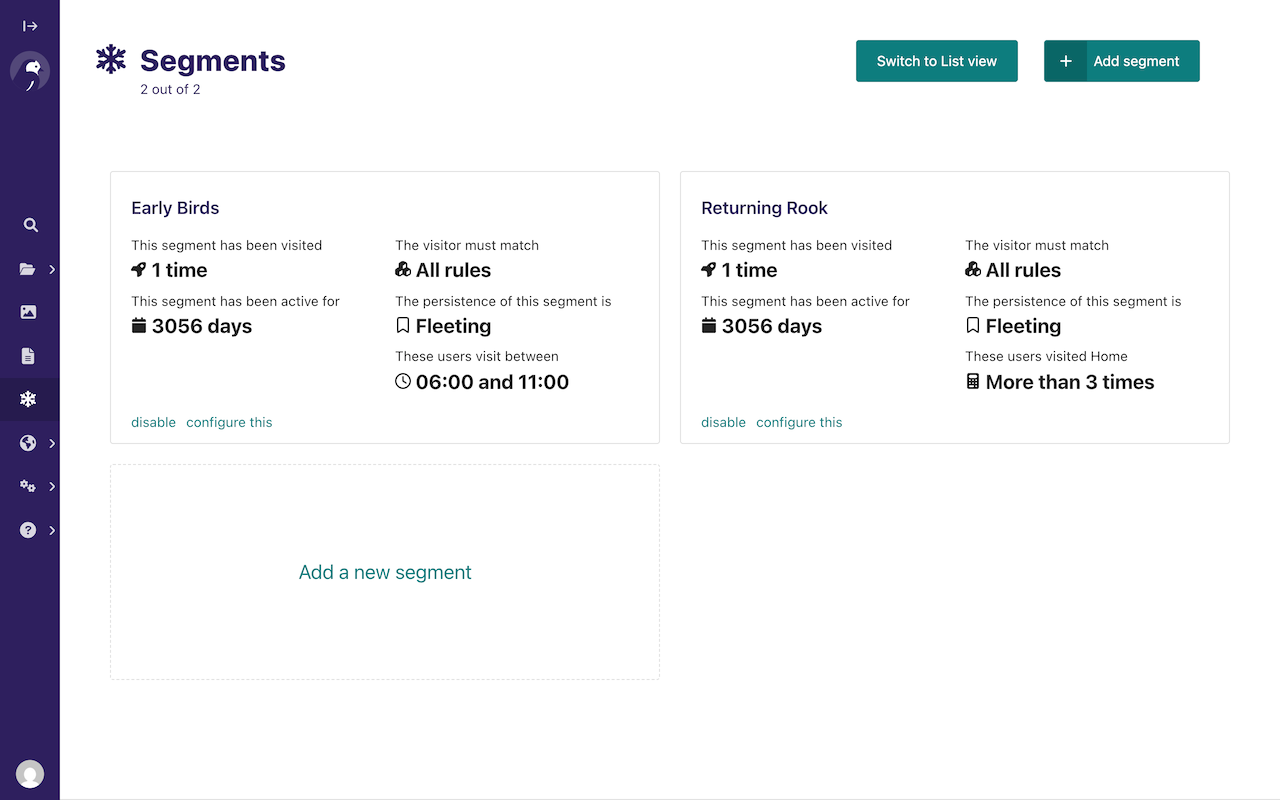Image resolution: width=1280 pixels, height=800 pixels.
Task: Select the globe icon in the sidebar
Action: [x=27, y=442]
